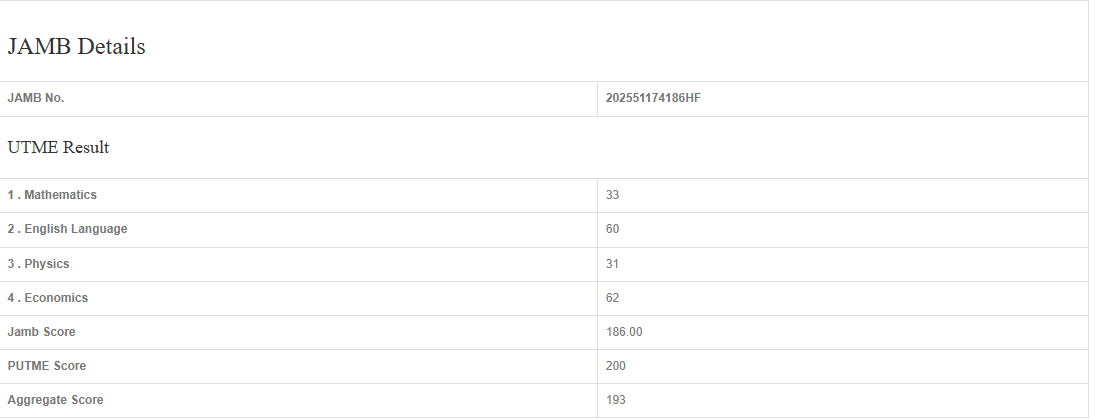Click the 'PUTME Score' row label

click(46, 366)
